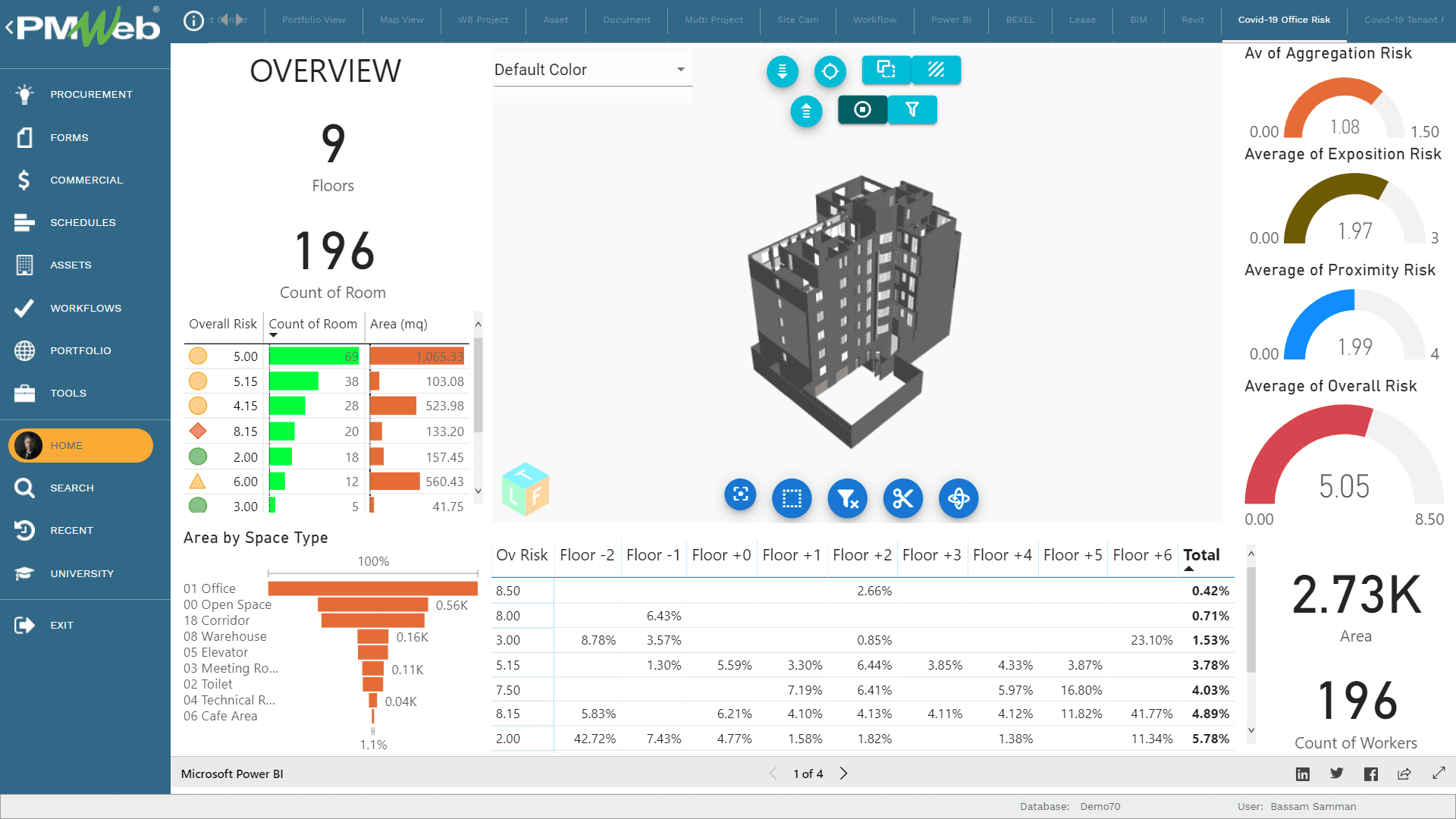Click the orbit rotation icon beside the scissors
This screenshot has height=819, width=1456.
pyautogui.click(x=959, y=498)
